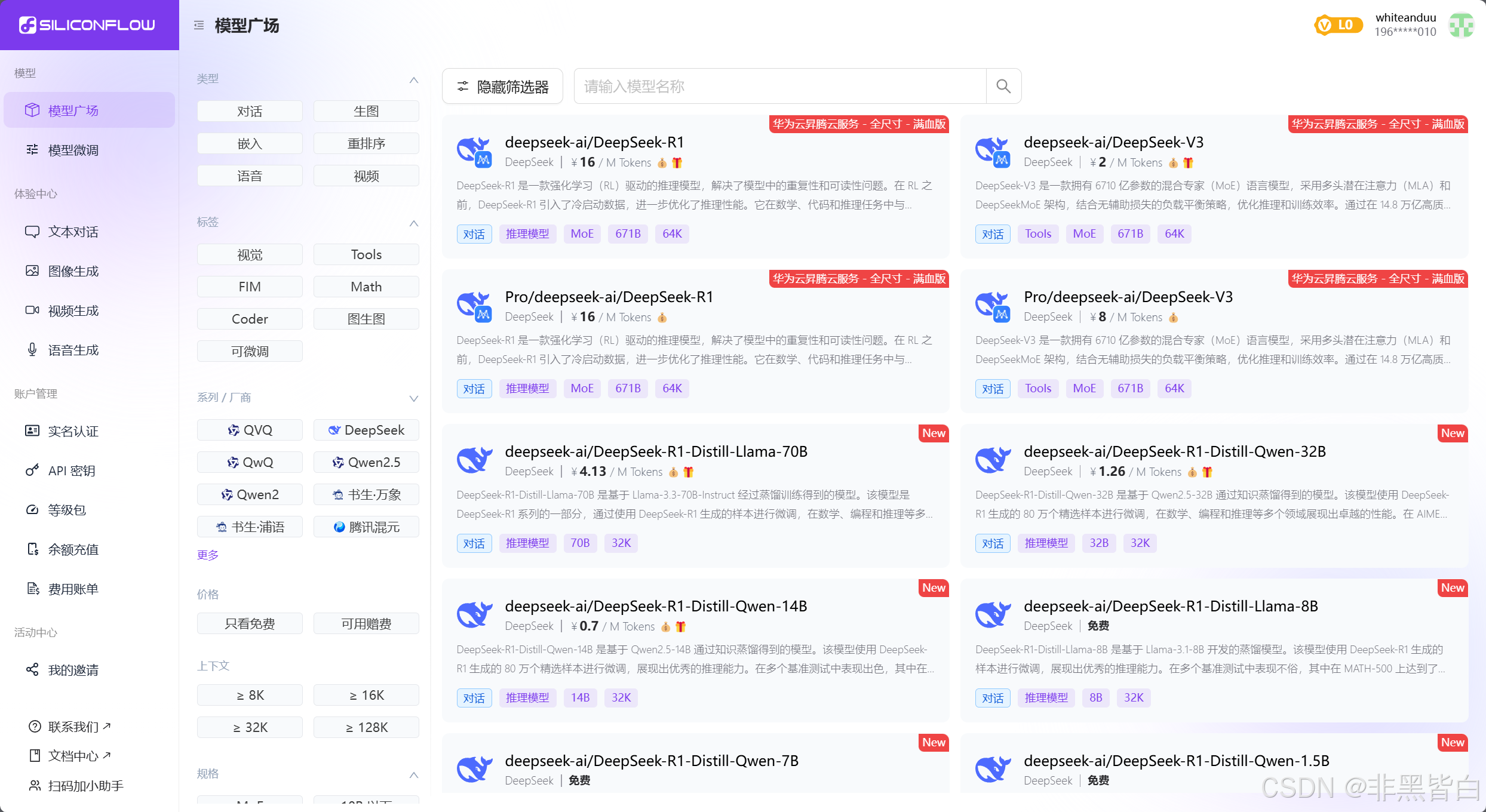Go to 模型微调 in sidebar

(73, 150)
